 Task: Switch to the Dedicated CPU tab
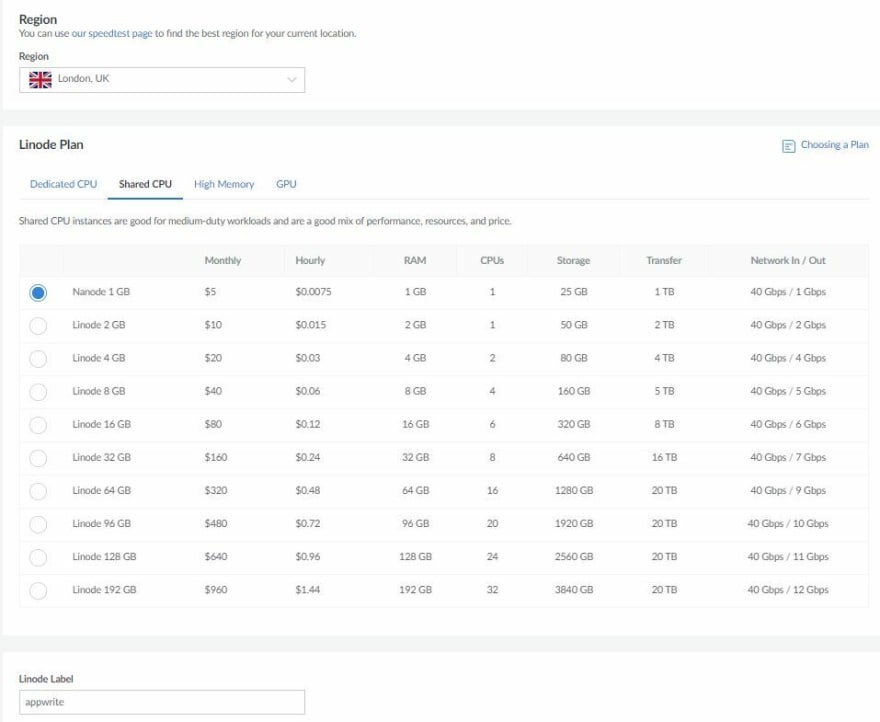tap(63, 184)
